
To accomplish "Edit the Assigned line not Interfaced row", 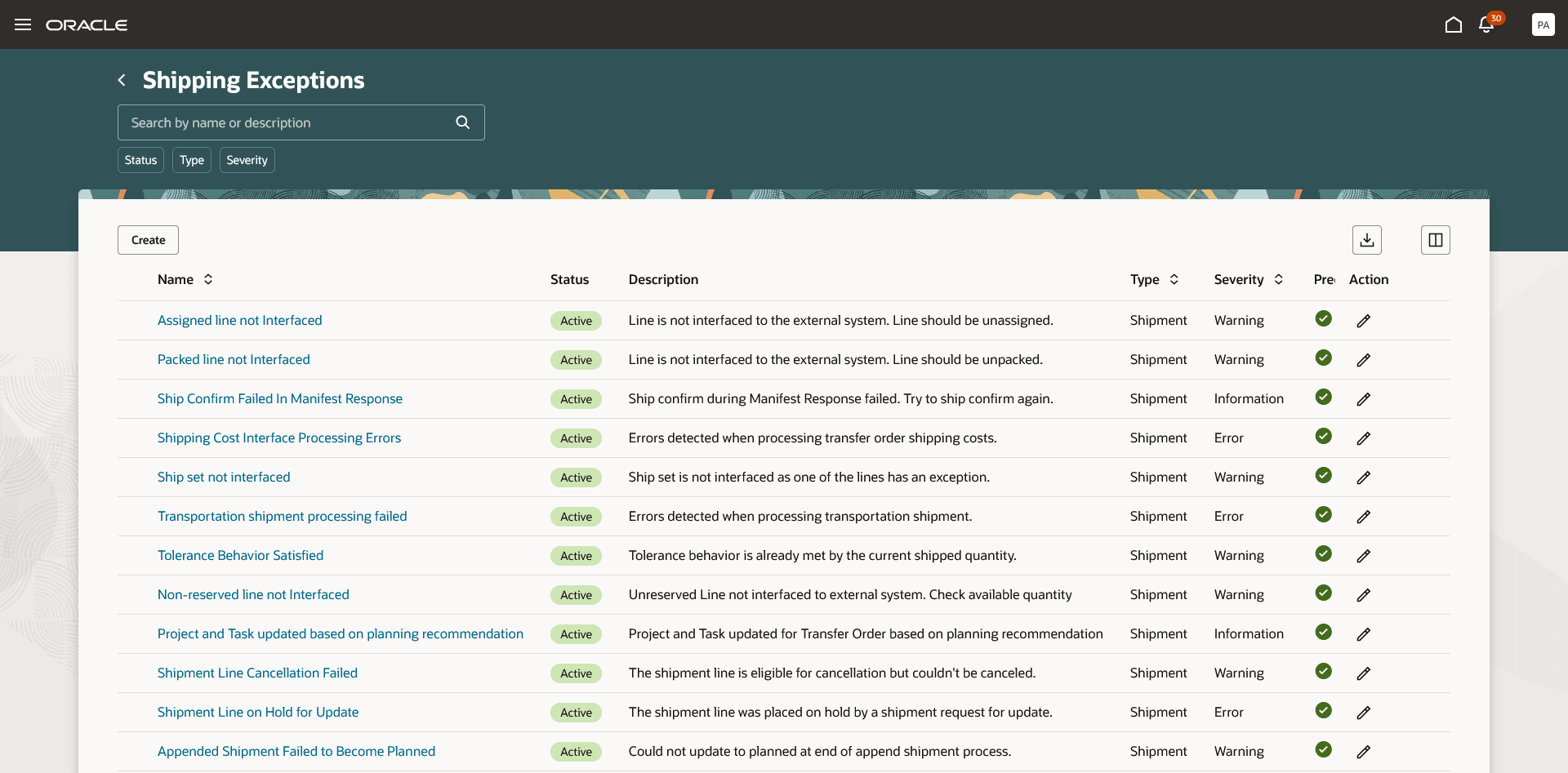I will (x=1363, y=321).
